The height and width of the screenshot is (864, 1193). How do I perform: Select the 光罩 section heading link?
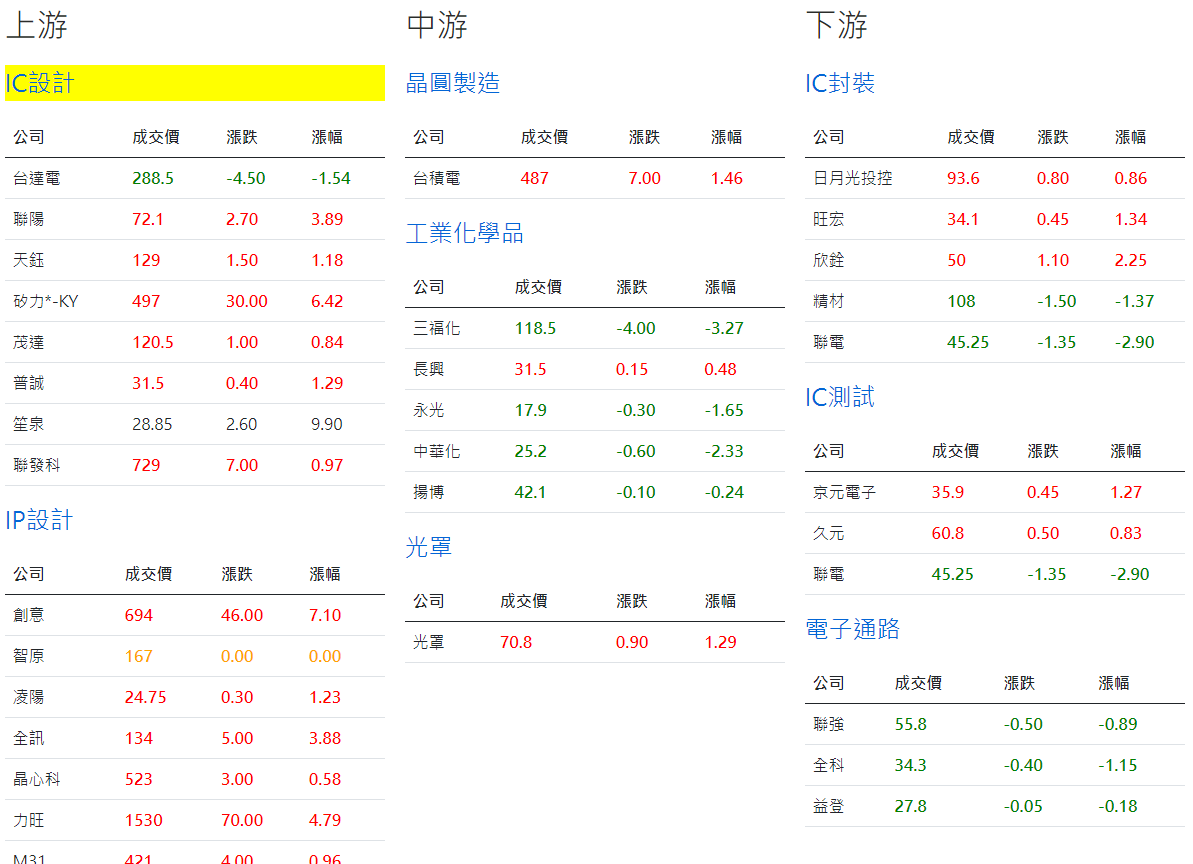click(429, 547)
